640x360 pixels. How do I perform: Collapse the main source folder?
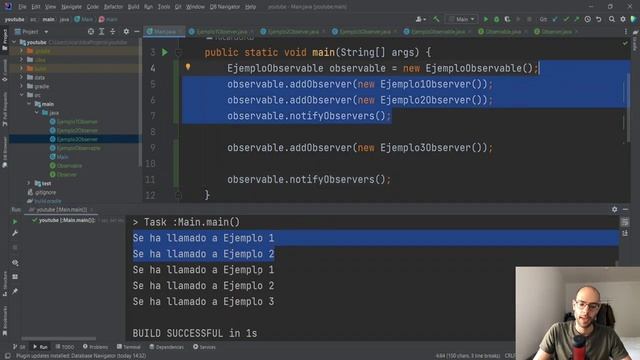coord(29,104)
